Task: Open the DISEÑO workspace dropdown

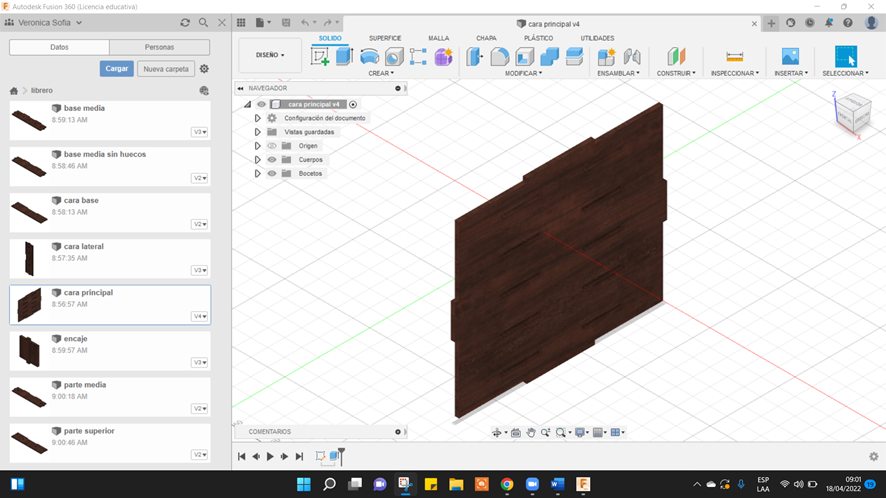Action: pyautogui.click(x=270, y=55)
